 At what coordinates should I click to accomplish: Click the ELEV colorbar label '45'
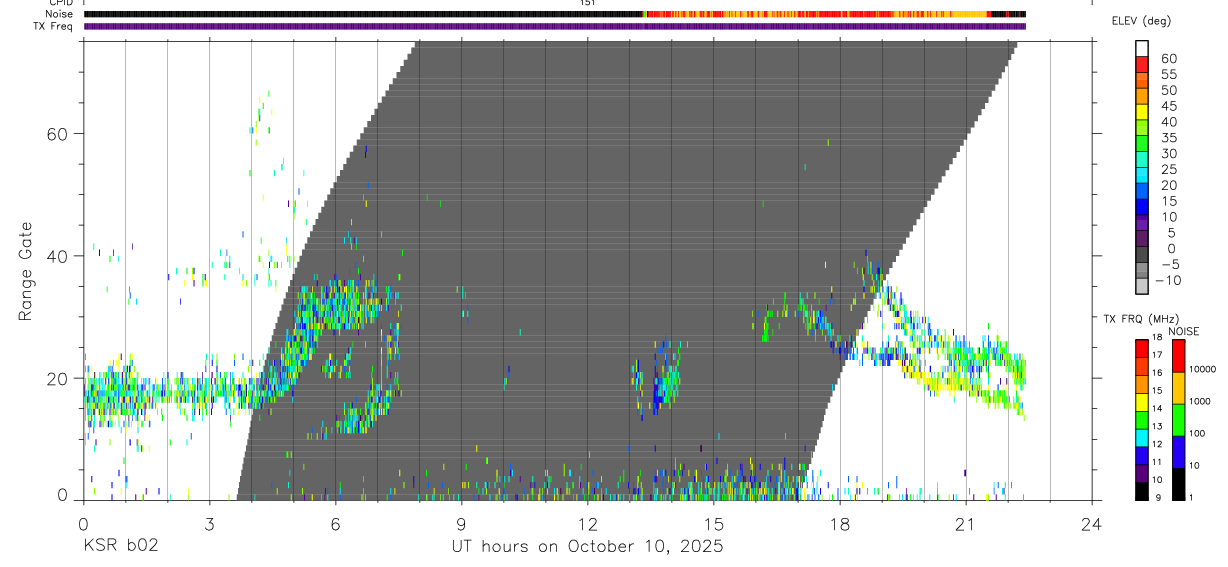(1168, 106)
